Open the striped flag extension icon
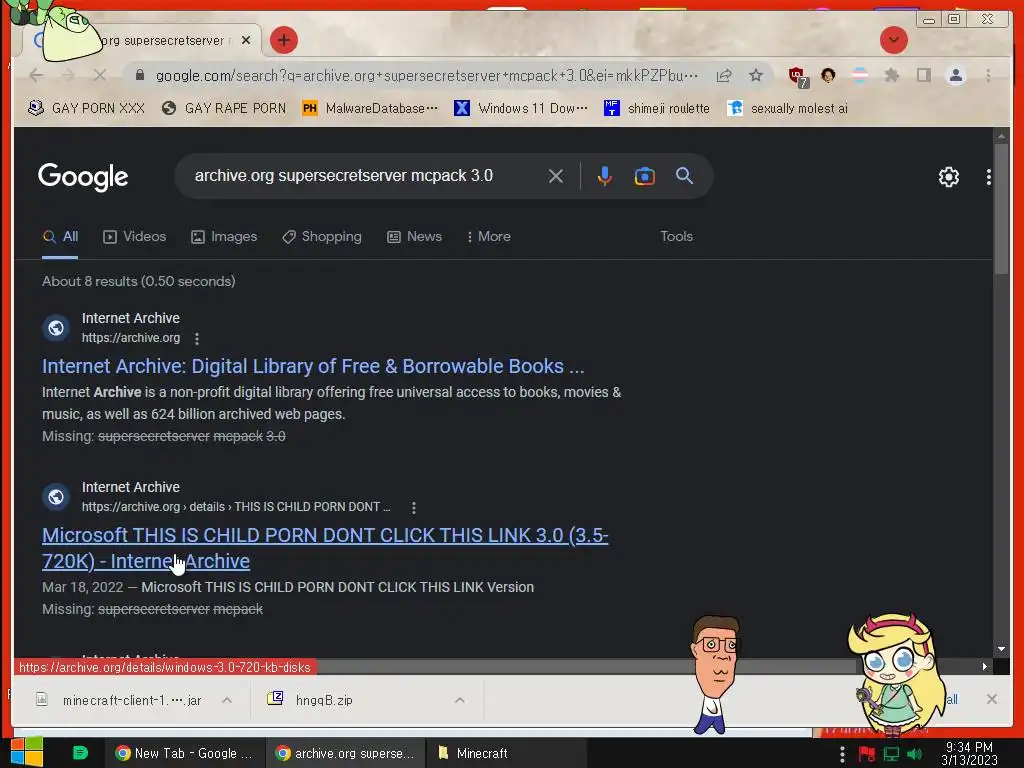 [860, 76]
